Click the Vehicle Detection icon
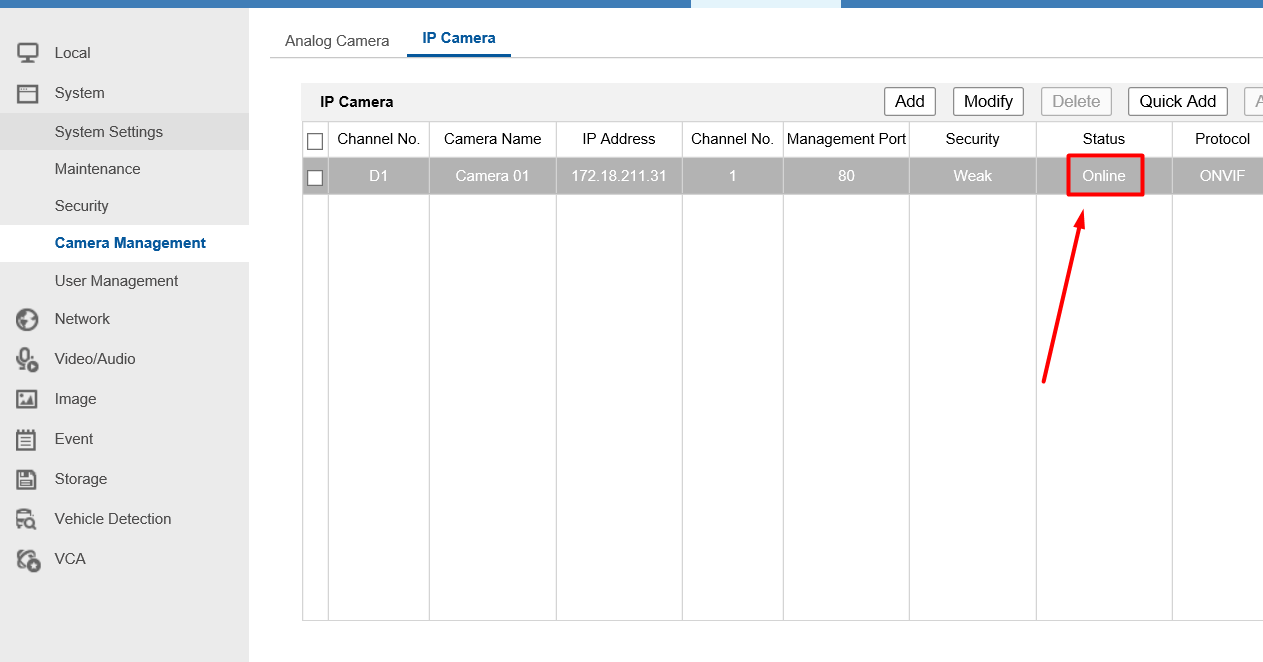The image size is (1263, 662). point(27,519)
